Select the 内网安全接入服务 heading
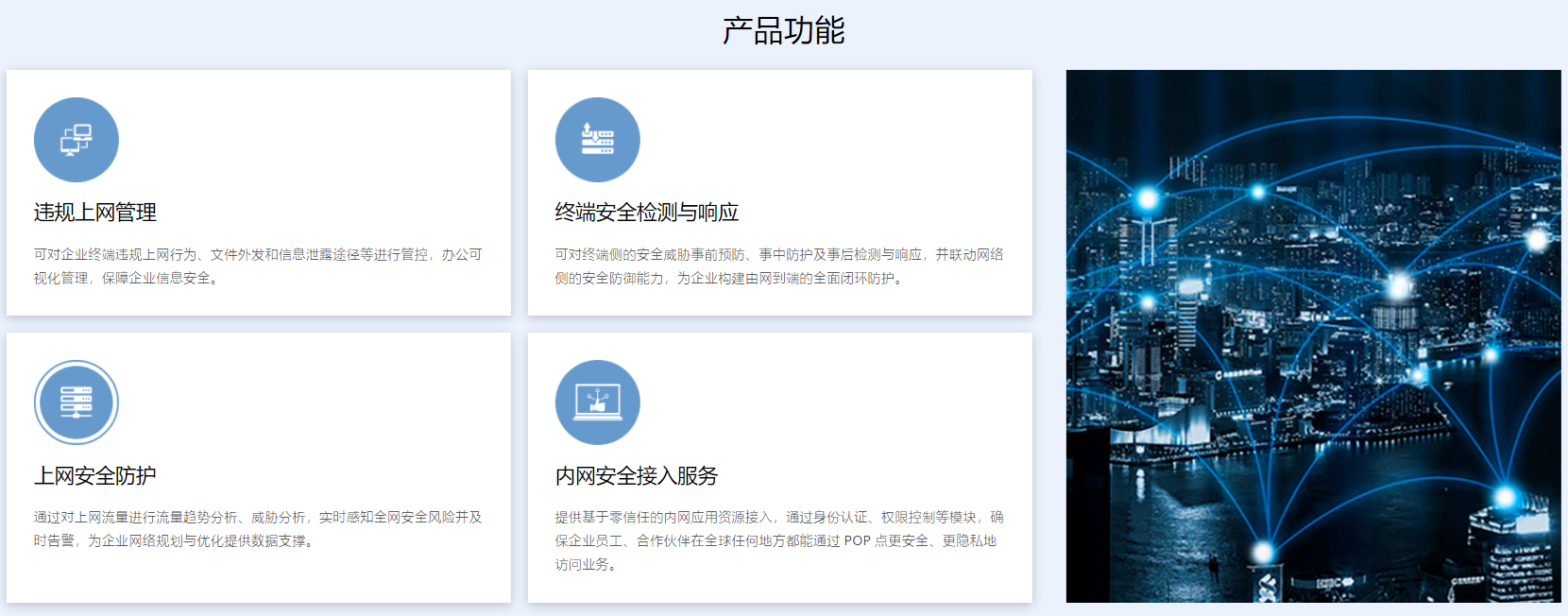 click(636, 475)
